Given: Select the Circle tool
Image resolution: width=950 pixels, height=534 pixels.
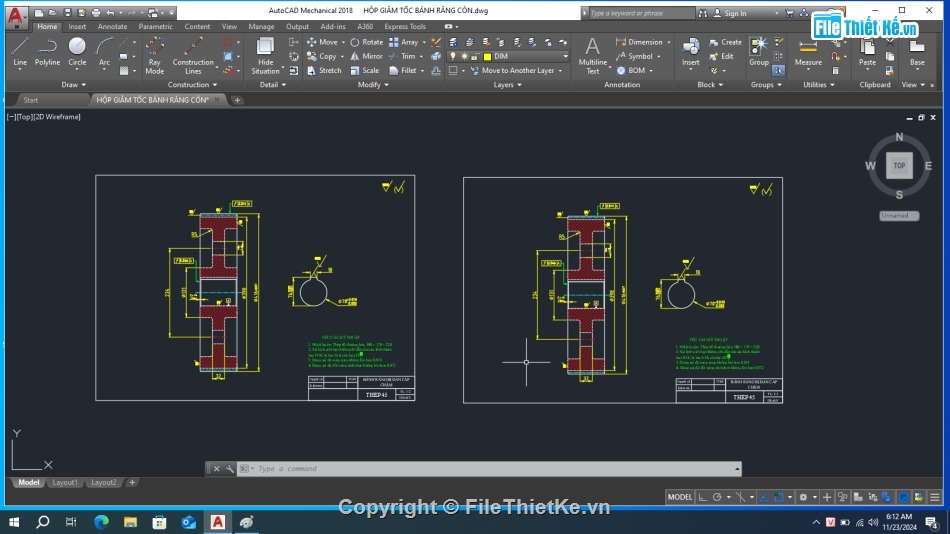Looking at the screenshot, I should [x=77, y=52].
